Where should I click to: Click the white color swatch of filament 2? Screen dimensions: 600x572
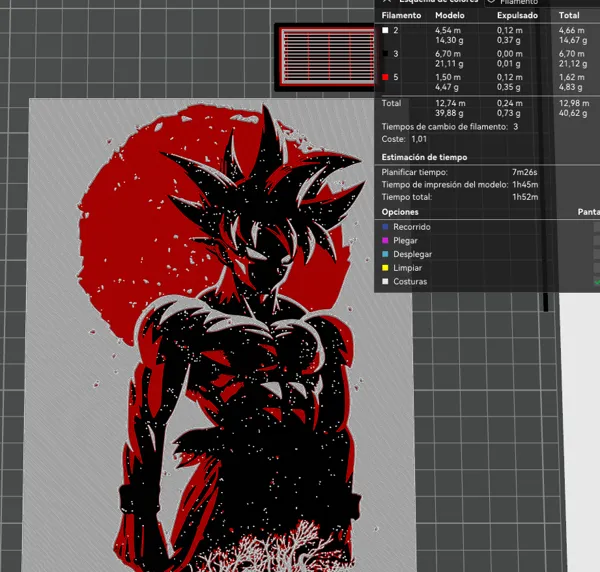(x=385, y=30)
